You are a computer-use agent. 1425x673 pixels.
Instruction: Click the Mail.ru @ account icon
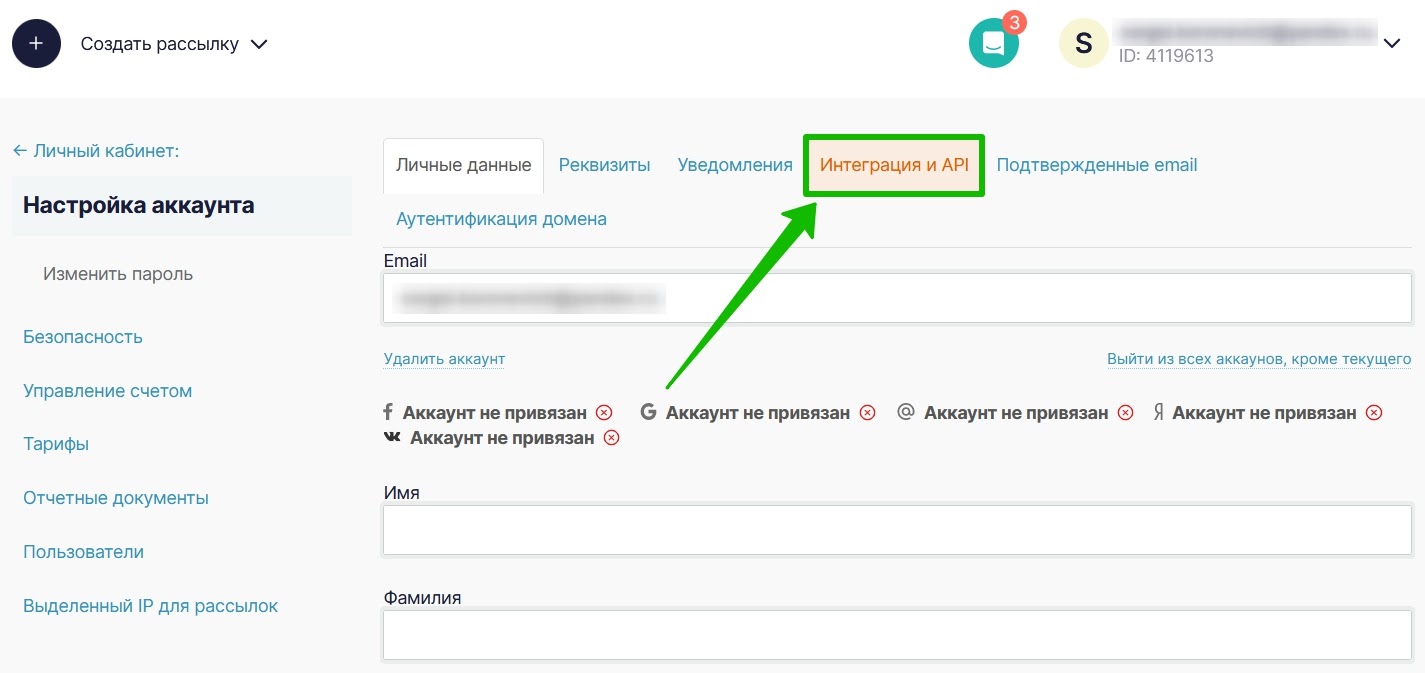906,412
